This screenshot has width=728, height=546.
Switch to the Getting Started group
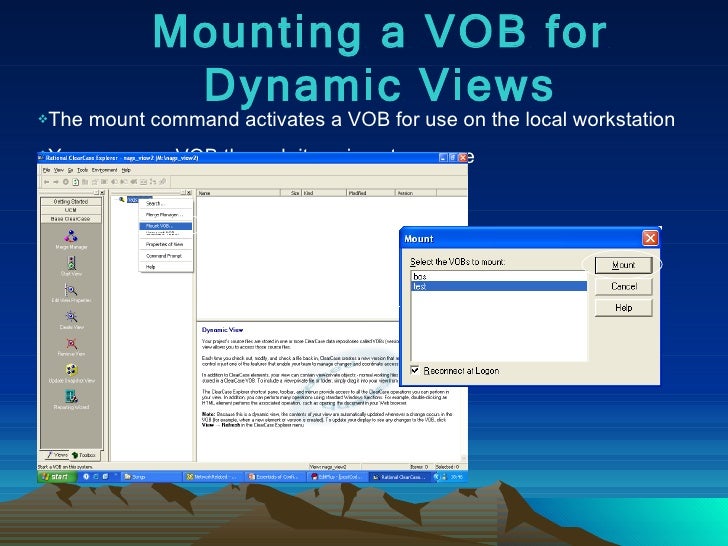pos(71,202)
